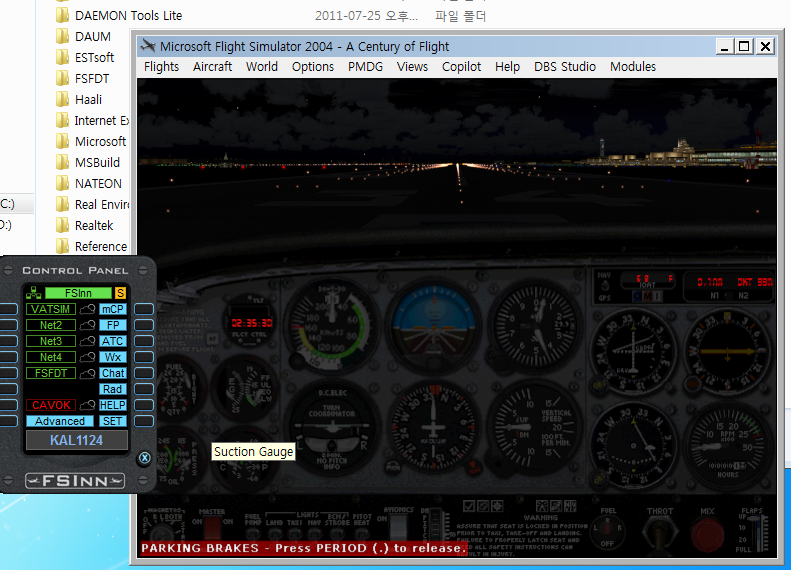This screenshot has height=570, width=791.
Task: Toggle the LAND light switch
Action: pos(274,534)
